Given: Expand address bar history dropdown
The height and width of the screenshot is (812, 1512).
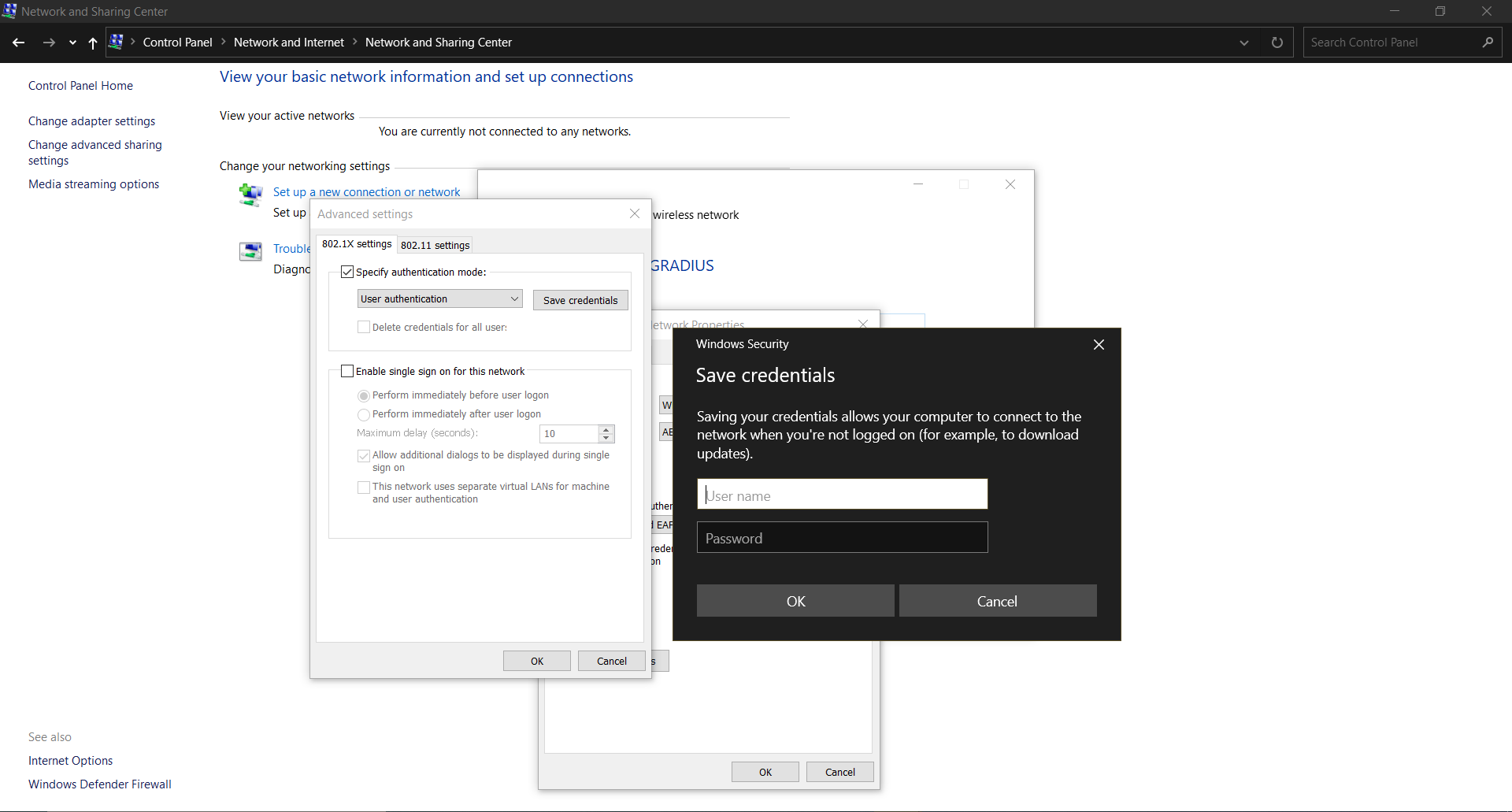Looking at the screenshot, I should (1244, 43).
